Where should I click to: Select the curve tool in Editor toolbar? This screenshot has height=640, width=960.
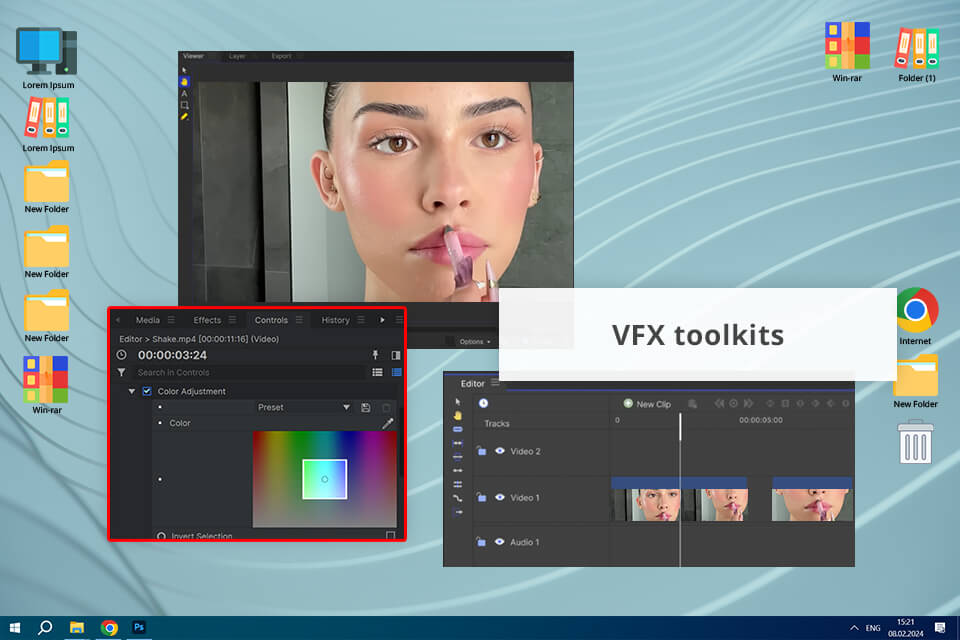point(457,498)
